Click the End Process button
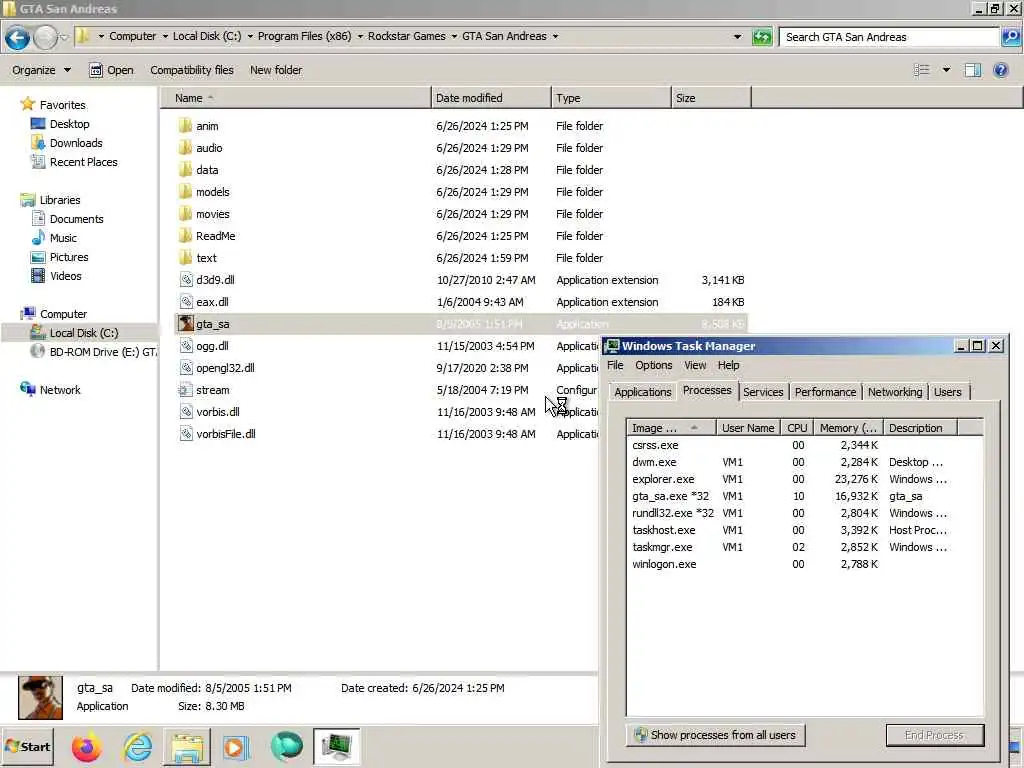This screenshot has height=768, width=1024. pos(935,735)
